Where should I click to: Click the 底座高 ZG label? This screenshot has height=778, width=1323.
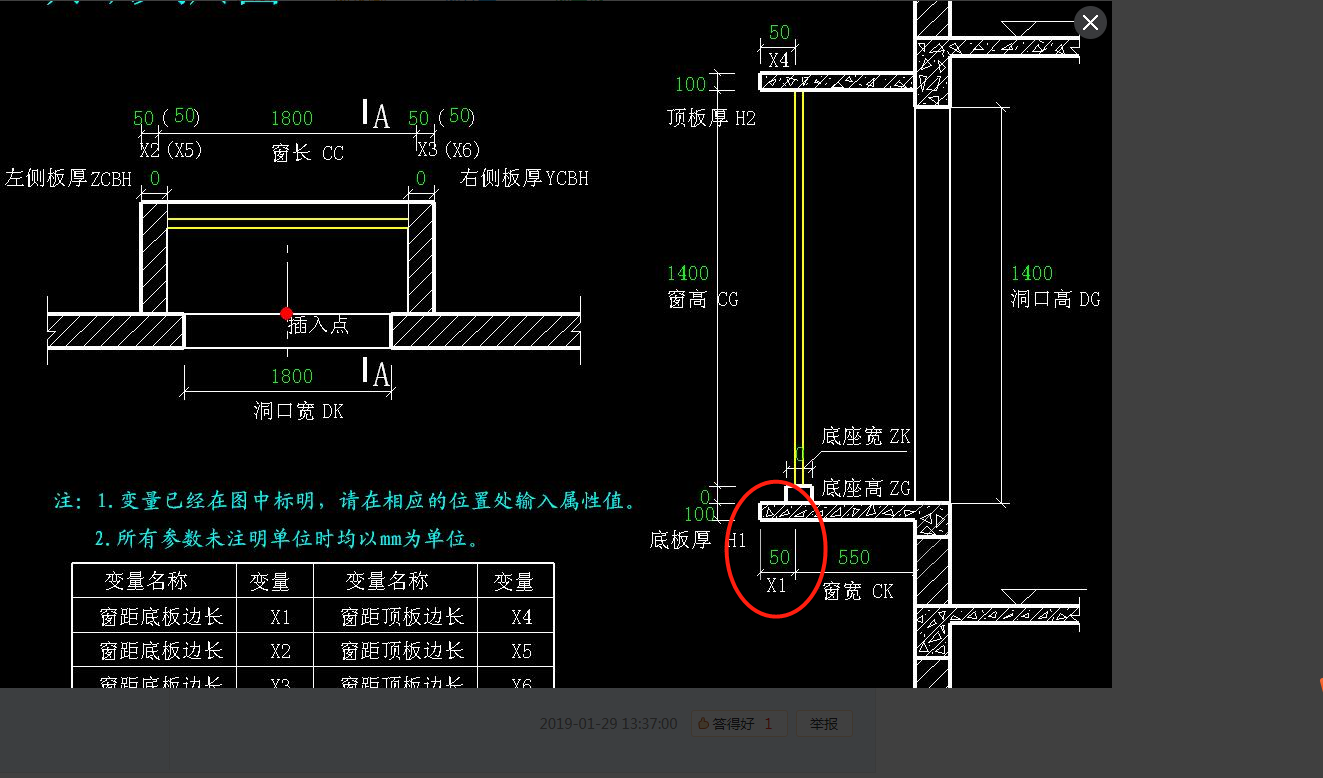point(866,488)
